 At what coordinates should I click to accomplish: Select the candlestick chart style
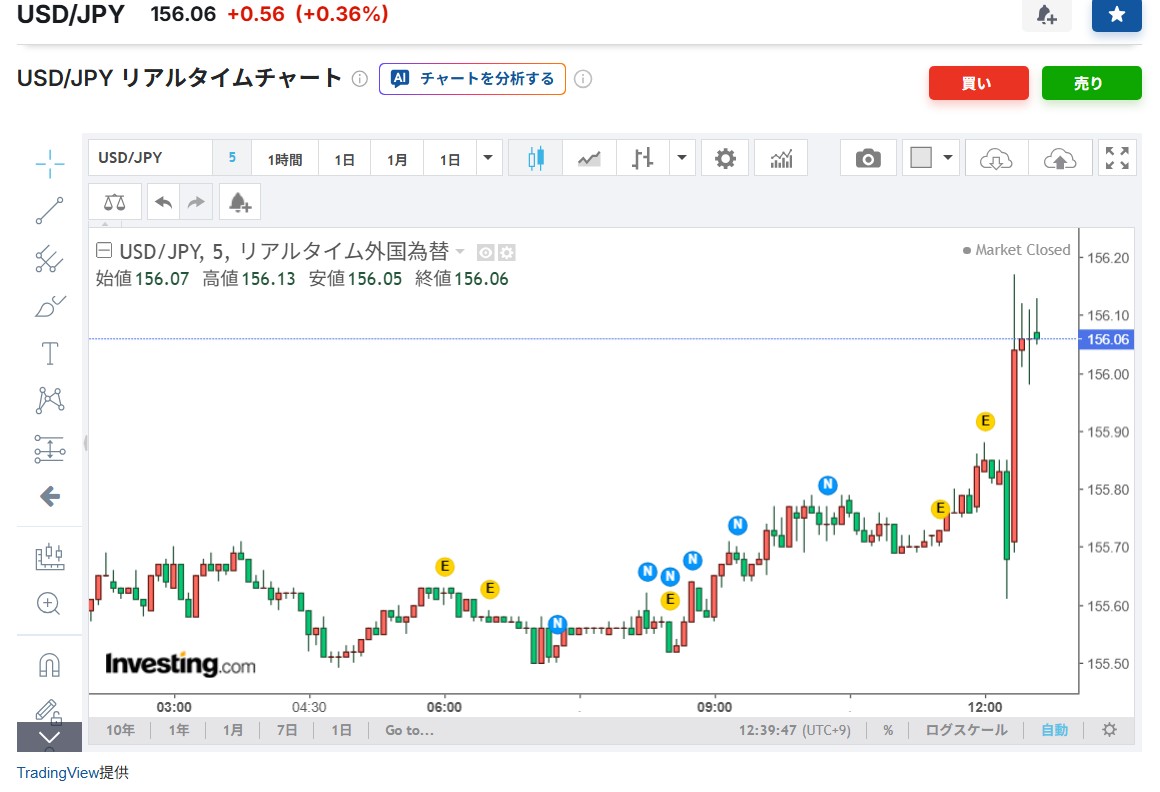pos(536,158)
